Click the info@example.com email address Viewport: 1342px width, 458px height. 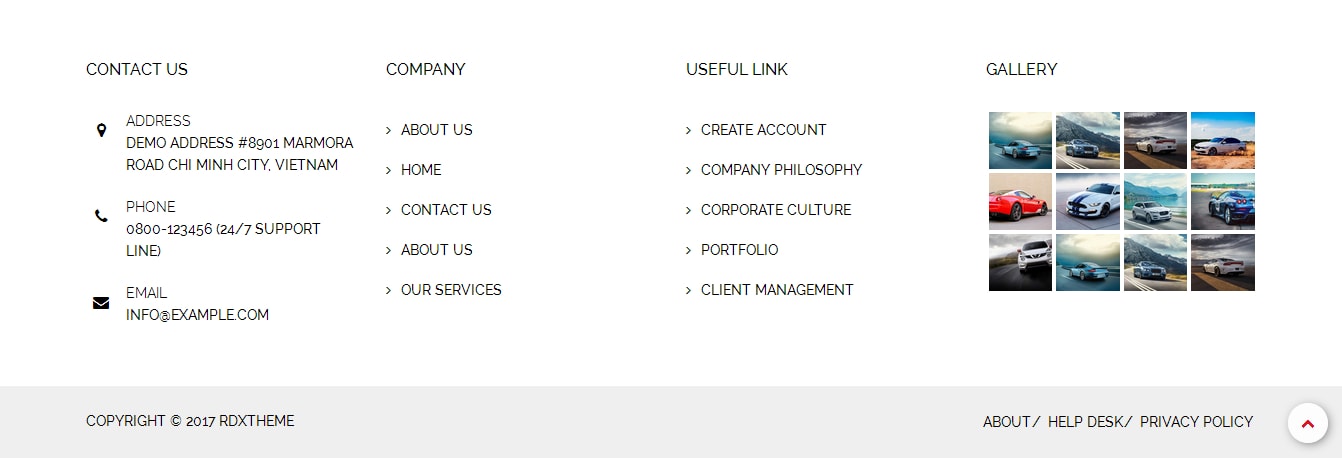pyautogui.click(x=197, y=315)
